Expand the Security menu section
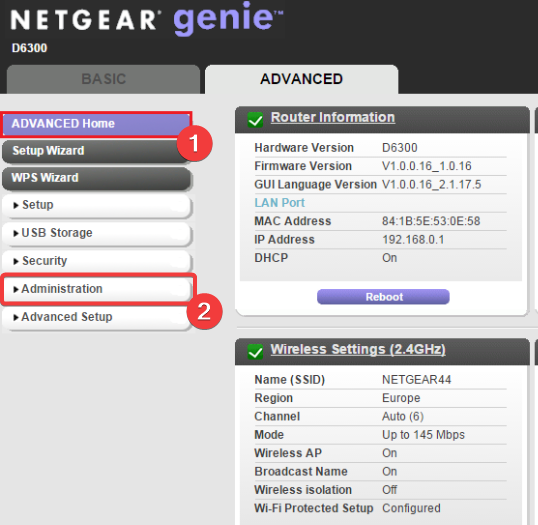The height and width of the screenshot is (525, 538). pyautogui.click(x=96, y=261)
